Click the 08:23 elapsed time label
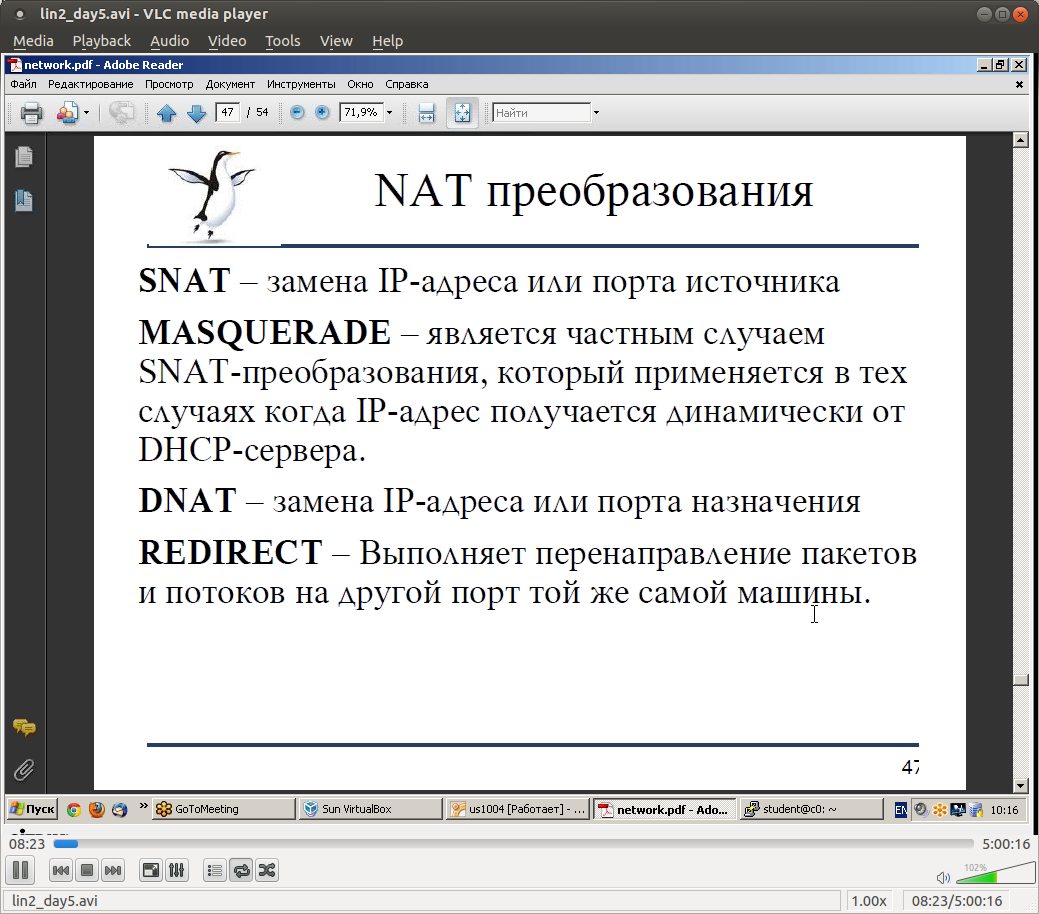The height and width of the screenshot is (914, 1039). coord(27,844)
